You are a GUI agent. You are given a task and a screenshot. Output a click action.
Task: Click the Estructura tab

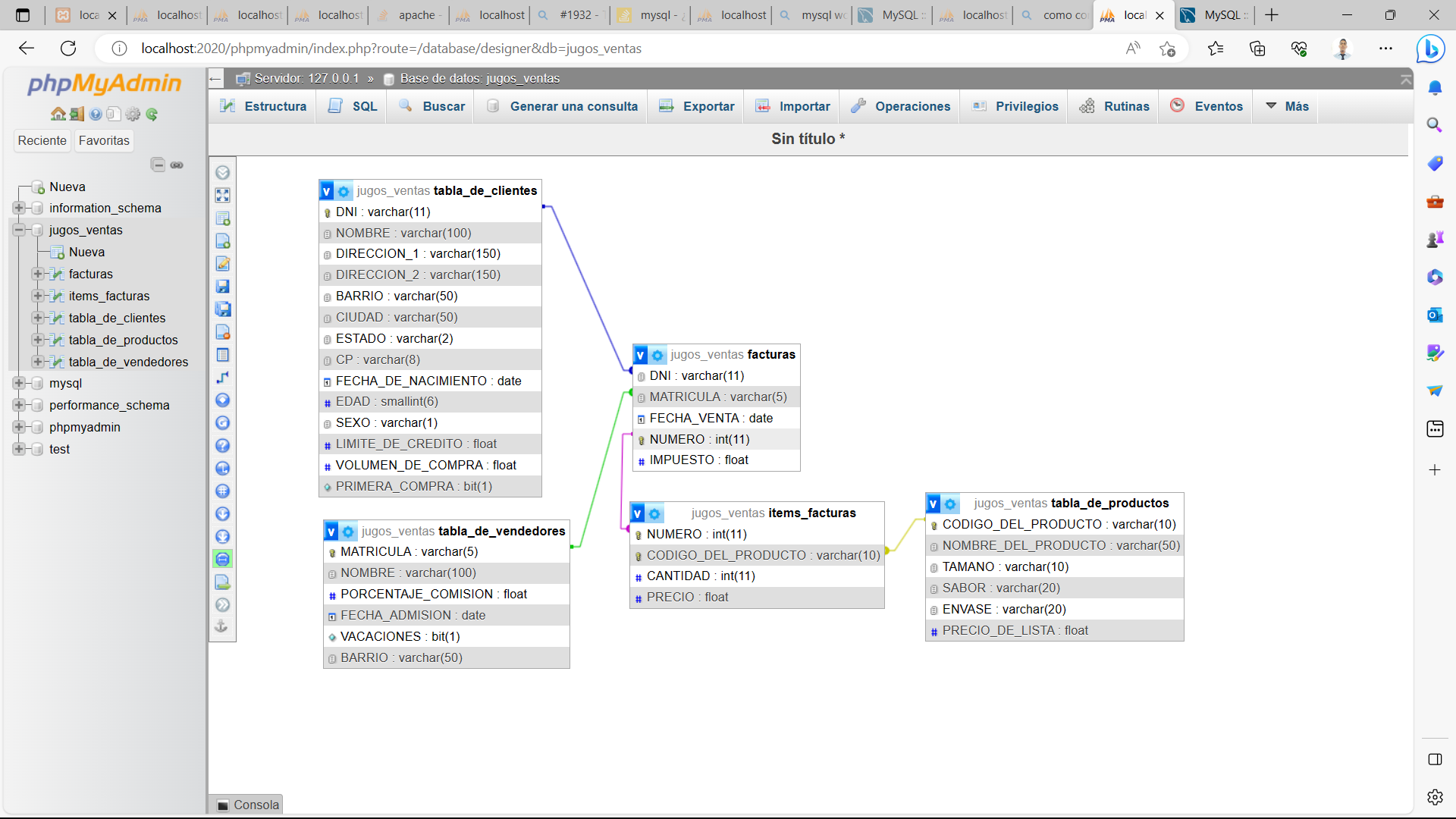click(264, 106)
